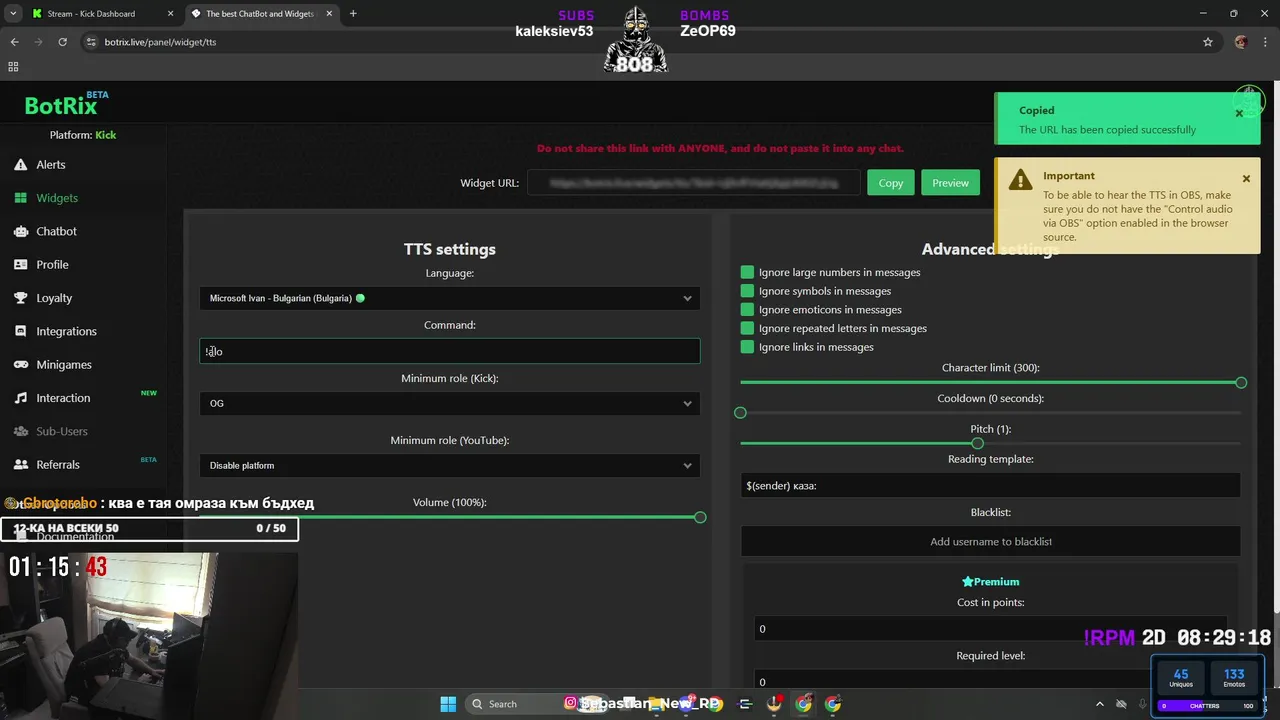Viewport: 1280px width, 720px height.
Task: Reload the browser page
Action: tap(62, 42)
